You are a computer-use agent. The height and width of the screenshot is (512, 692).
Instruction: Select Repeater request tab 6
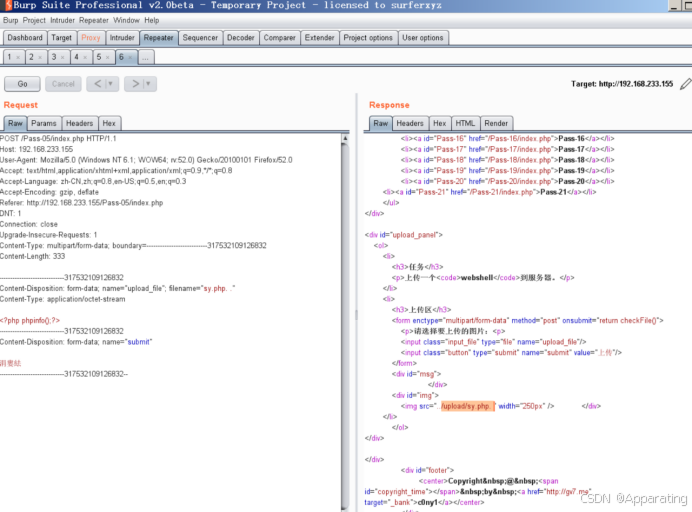(x=121, y=57)
